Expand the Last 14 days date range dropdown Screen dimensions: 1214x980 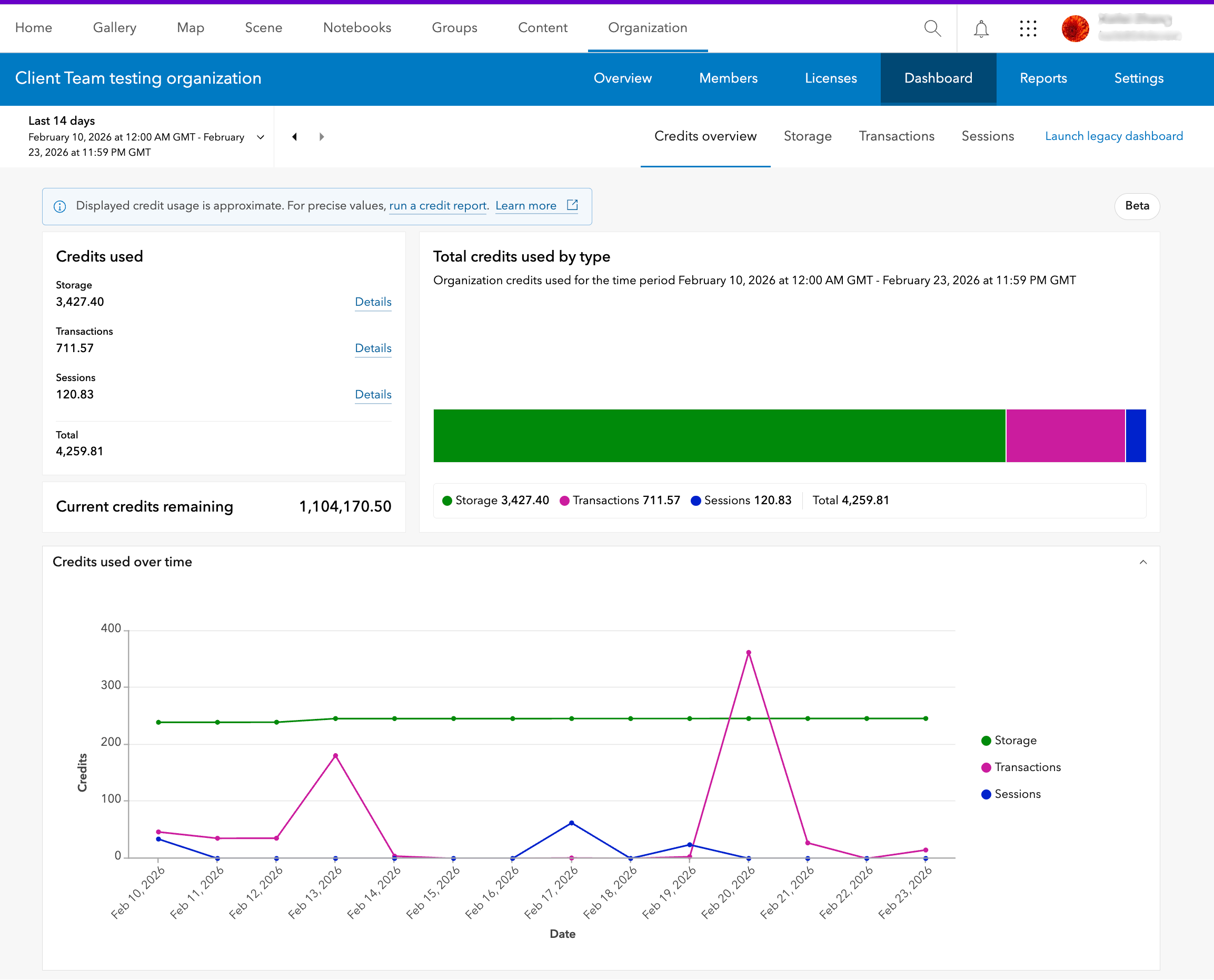260,137
